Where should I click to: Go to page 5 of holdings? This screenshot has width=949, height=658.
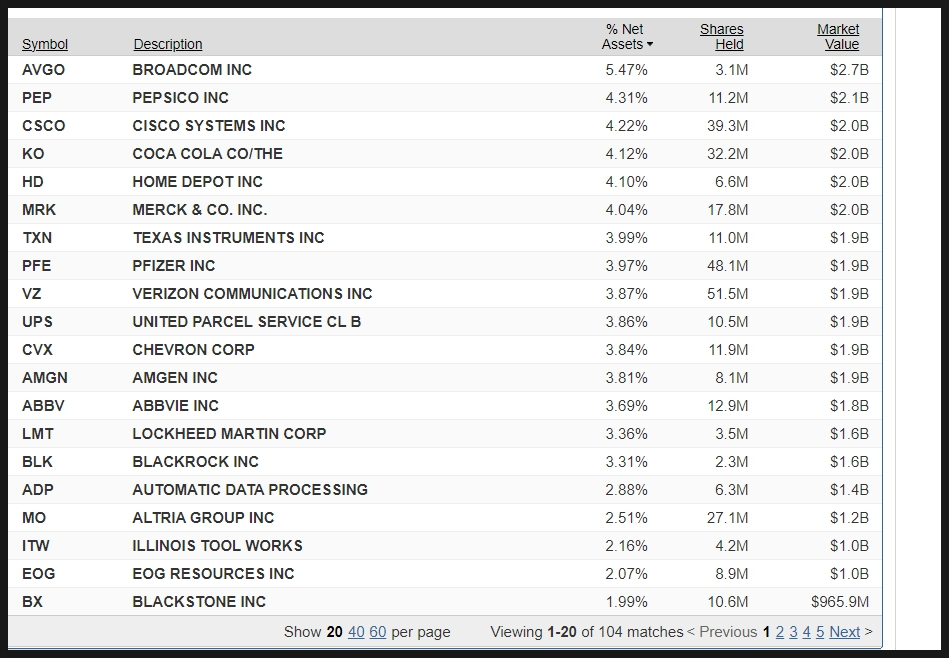(819, 632)
